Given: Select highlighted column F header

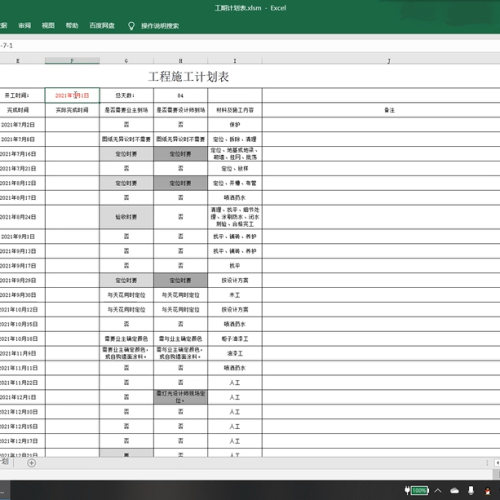Looking at the screenshot, I should point(72,61).
